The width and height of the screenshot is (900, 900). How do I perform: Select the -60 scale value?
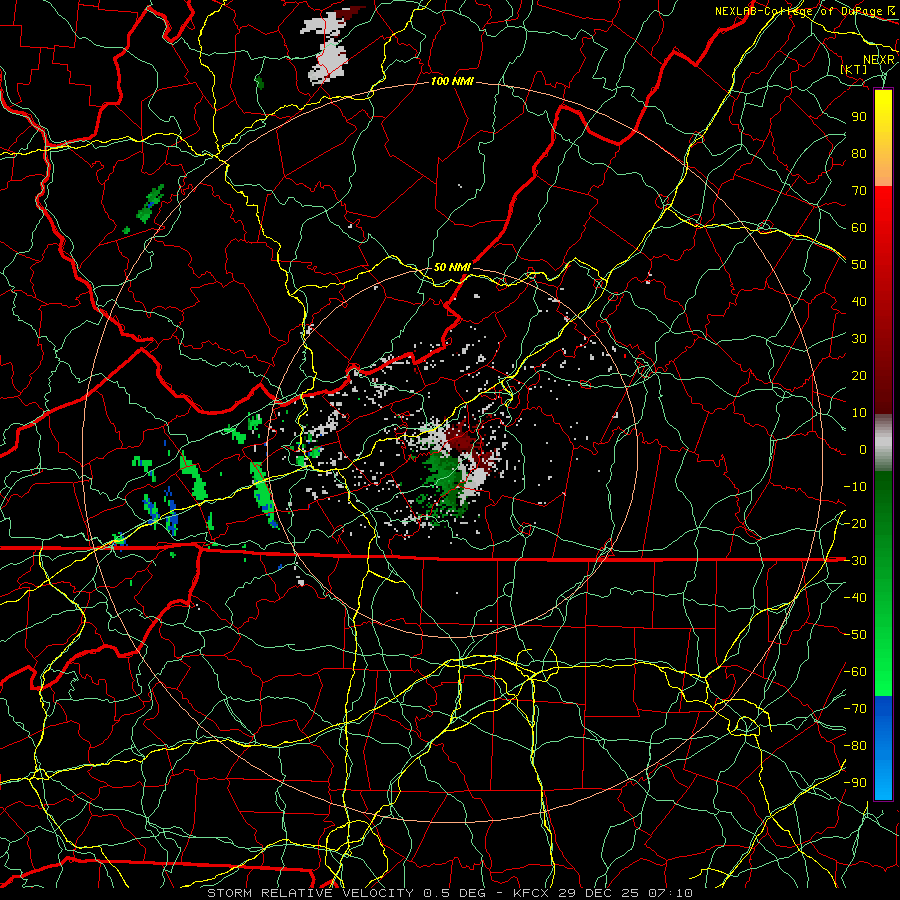(855, 672)
